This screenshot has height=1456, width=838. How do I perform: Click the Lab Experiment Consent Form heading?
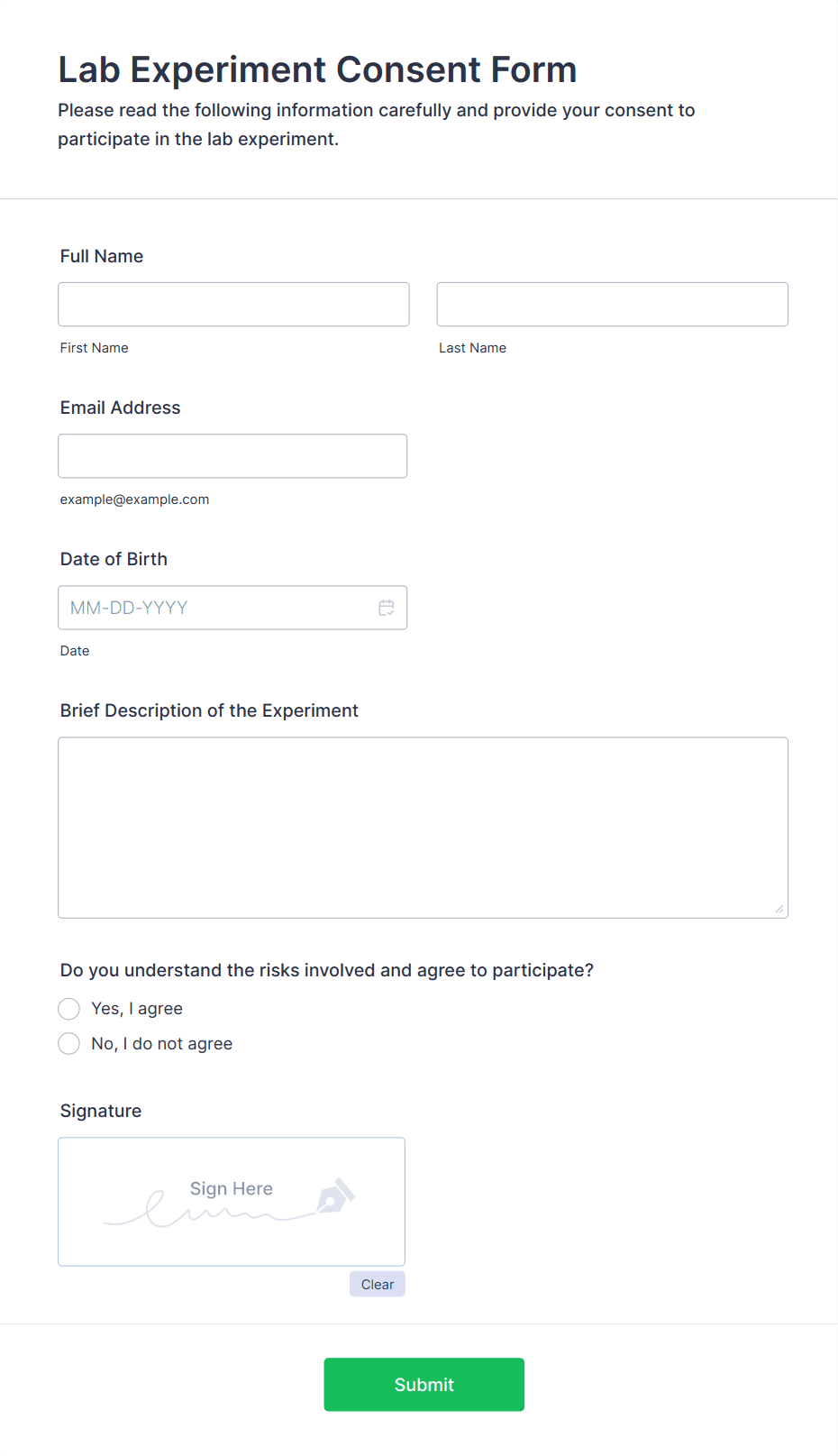pos(317,69)
